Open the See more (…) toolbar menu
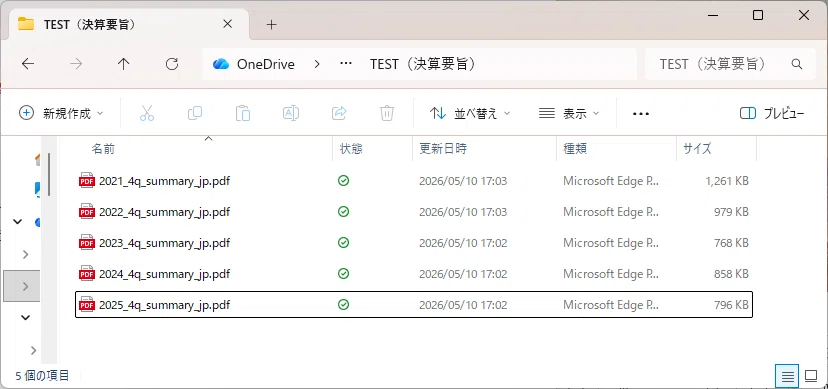The image size is (828, 389). [641, 113]
